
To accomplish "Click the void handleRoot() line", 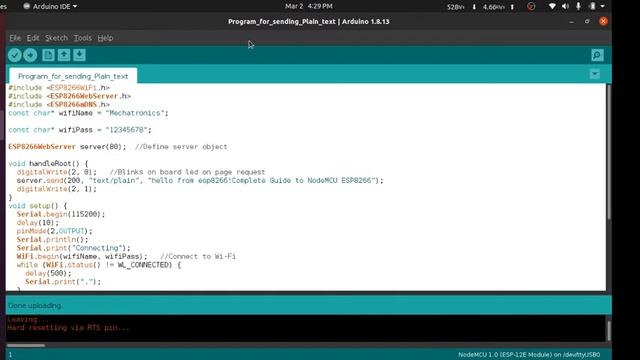I will tap(48, 164).
